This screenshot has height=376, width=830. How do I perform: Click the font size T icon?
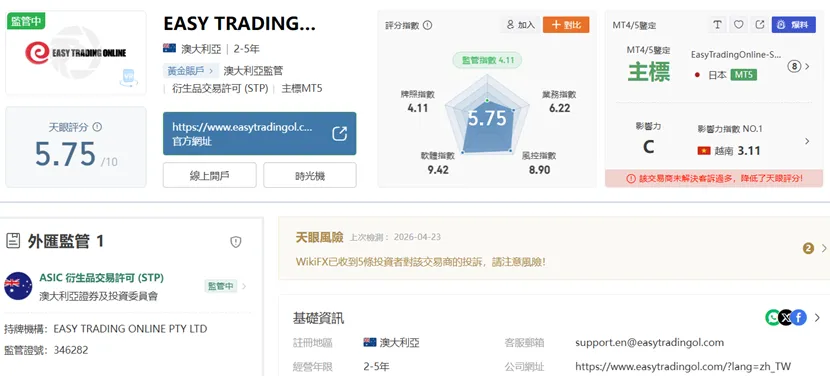[717, 24]
